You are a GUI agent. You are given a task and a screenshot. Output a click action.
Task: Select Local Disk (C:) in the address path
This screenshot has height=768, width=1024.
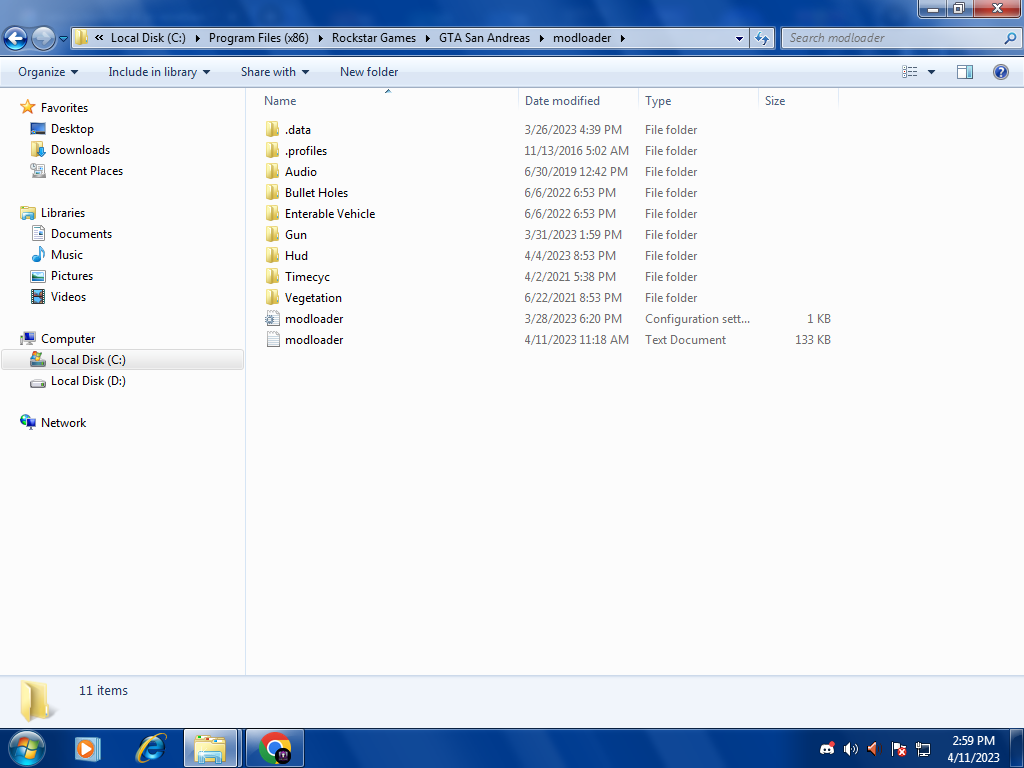(148, 38)
